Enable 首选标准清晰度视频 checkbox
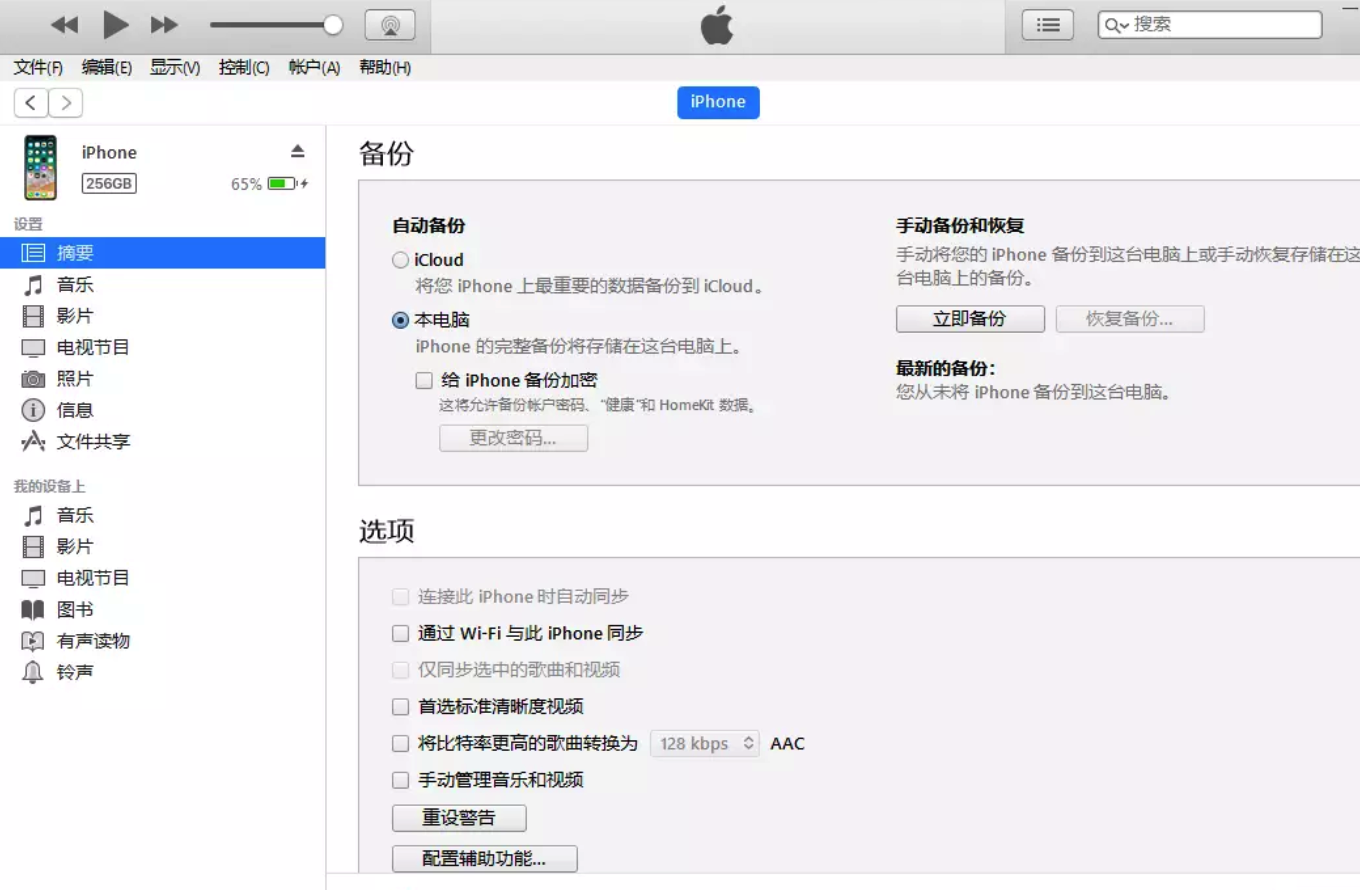 (x=401, y=707)
